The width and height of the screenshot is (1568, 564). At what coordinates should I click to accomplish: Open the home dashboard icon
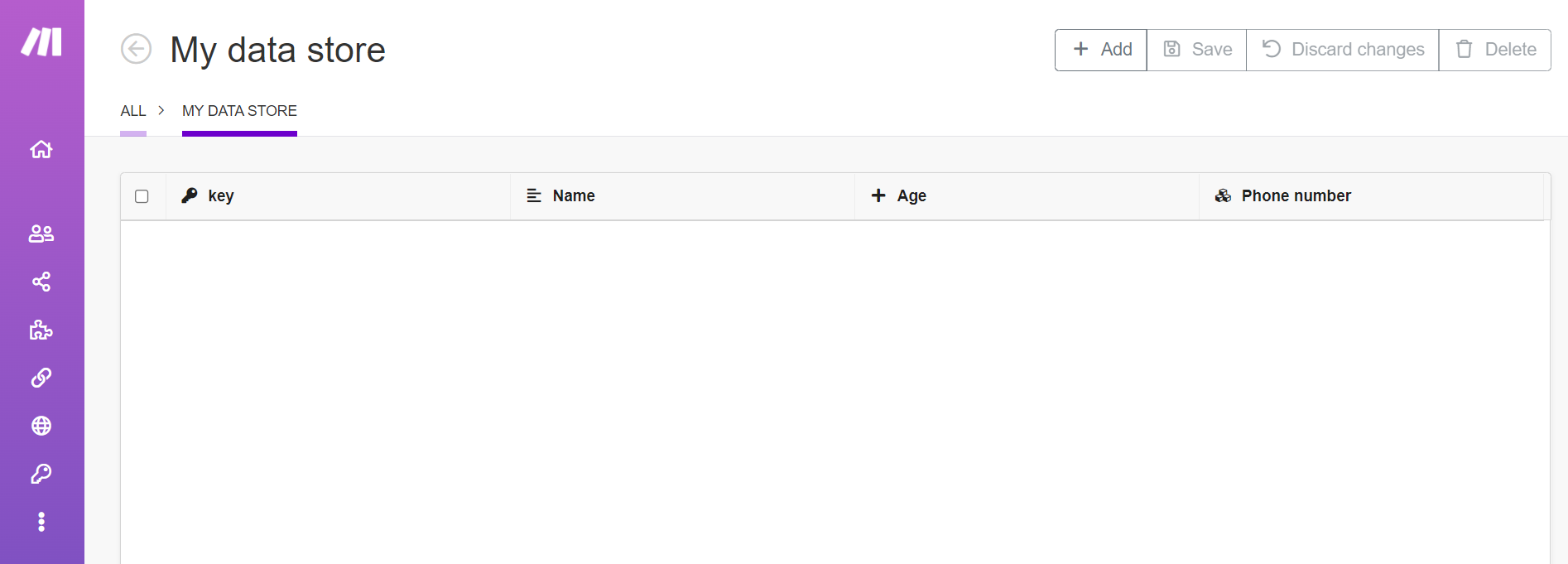(x=41, y=150)
